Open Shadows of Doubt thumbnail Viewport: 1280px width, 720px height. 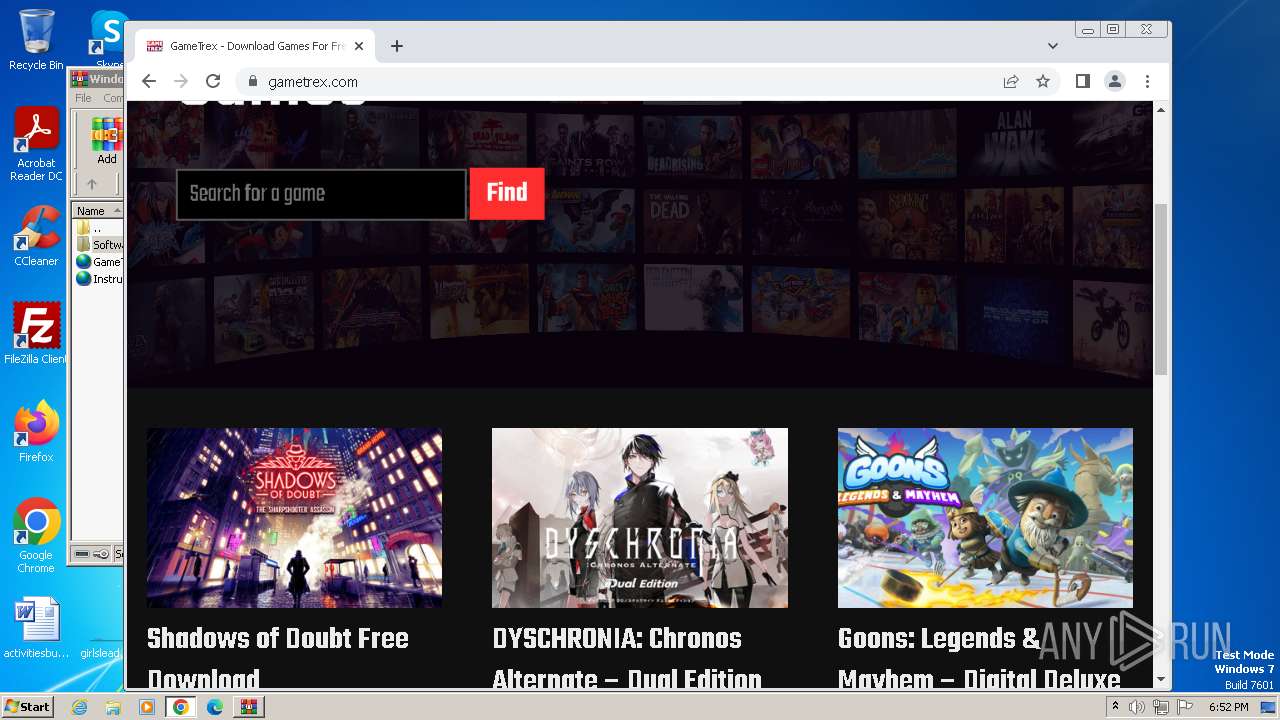tap(294, 518)
